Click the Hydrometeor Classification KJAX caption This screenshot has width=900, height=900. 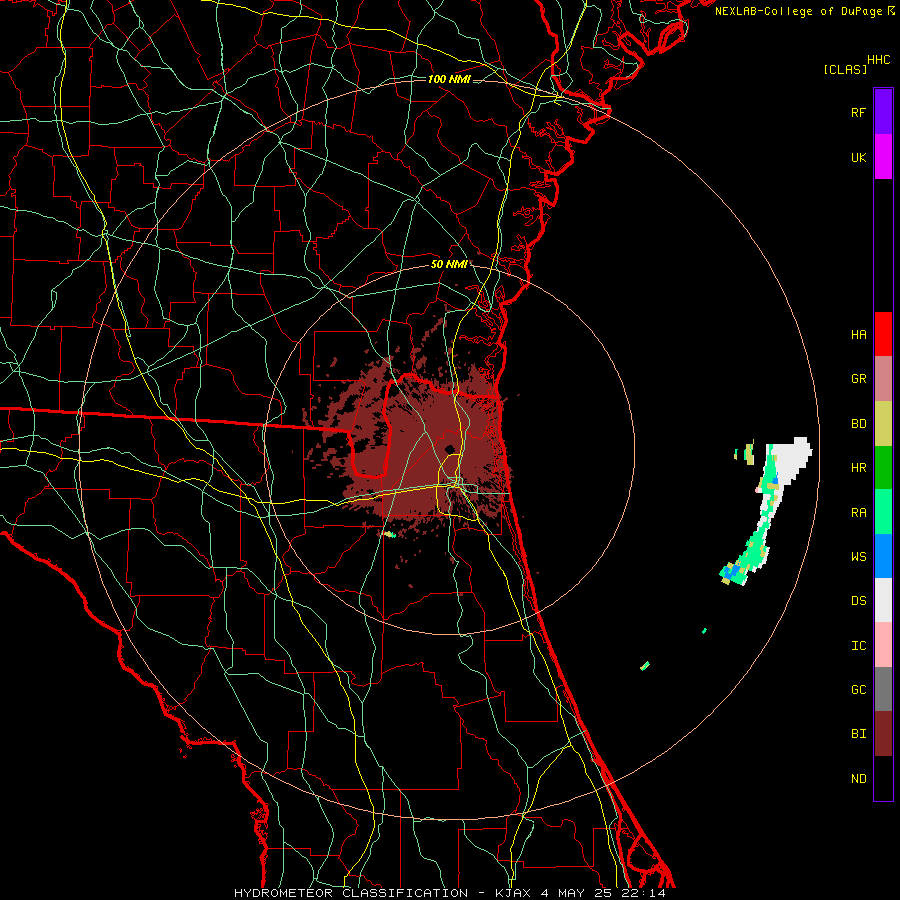pyautogui.click(x=450, y=893)
